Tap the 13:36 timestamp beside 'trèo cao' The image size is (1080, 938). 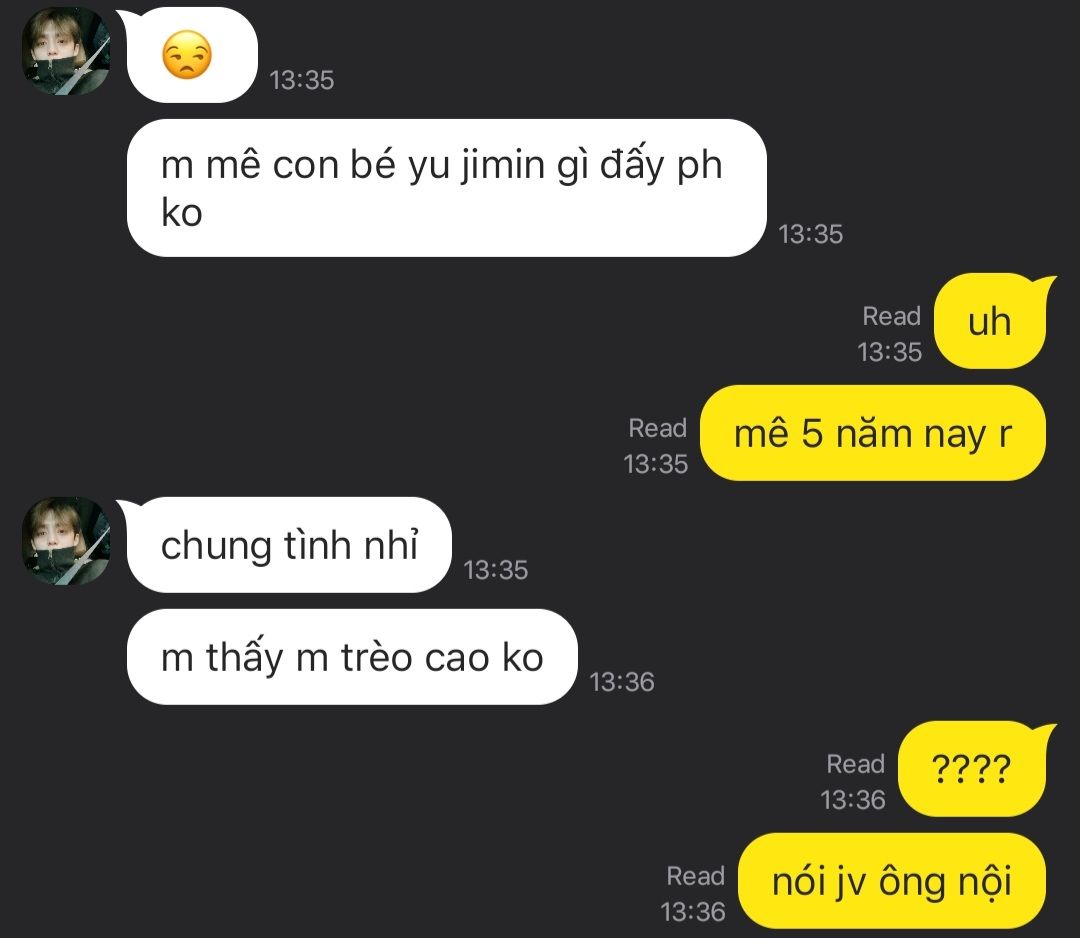[x=622, y=682]
